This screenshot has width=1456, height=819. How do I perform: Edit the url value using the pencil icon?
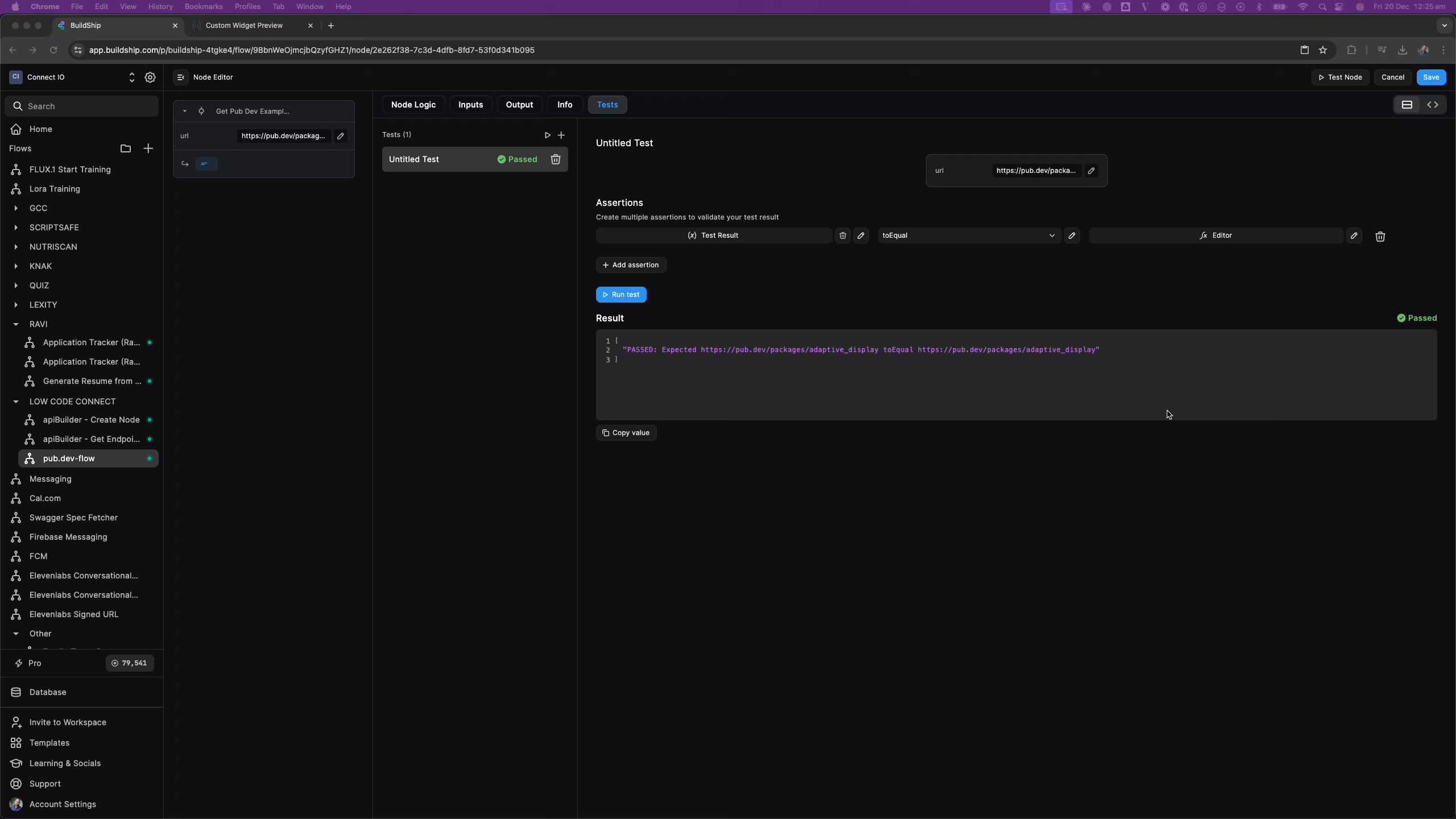pos(1090,170)
